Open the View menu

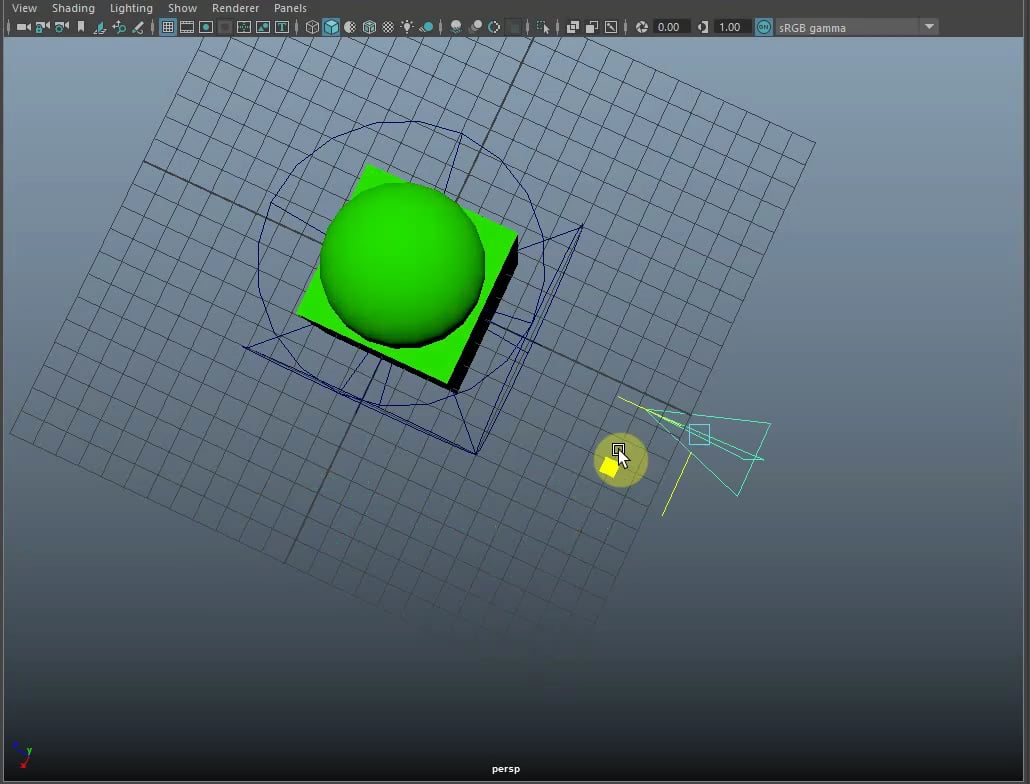(x=25, y=8)
